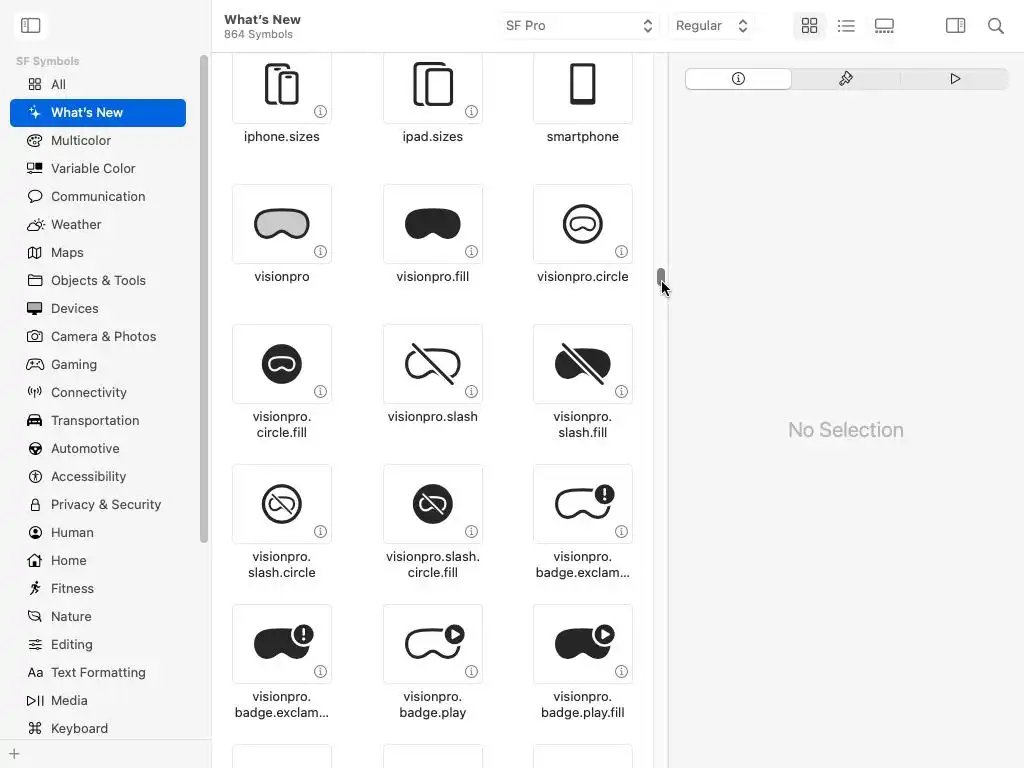The width and height of the screenshot is (1024, 768).
Task: Open the Human category
Action: (98, 533)
